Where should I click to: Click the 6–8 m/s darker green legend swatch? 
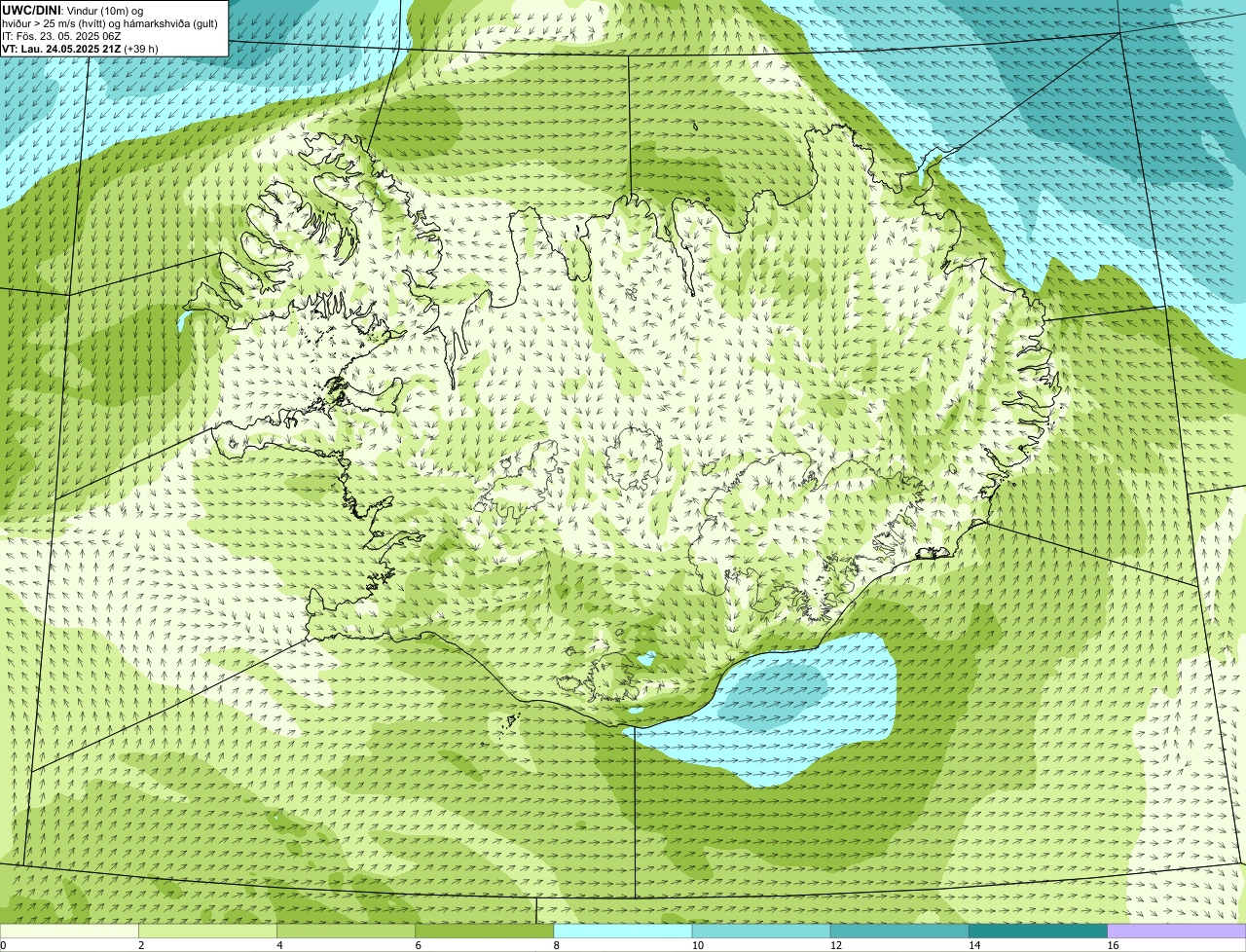pyautogui.click(x=485, y=931)
